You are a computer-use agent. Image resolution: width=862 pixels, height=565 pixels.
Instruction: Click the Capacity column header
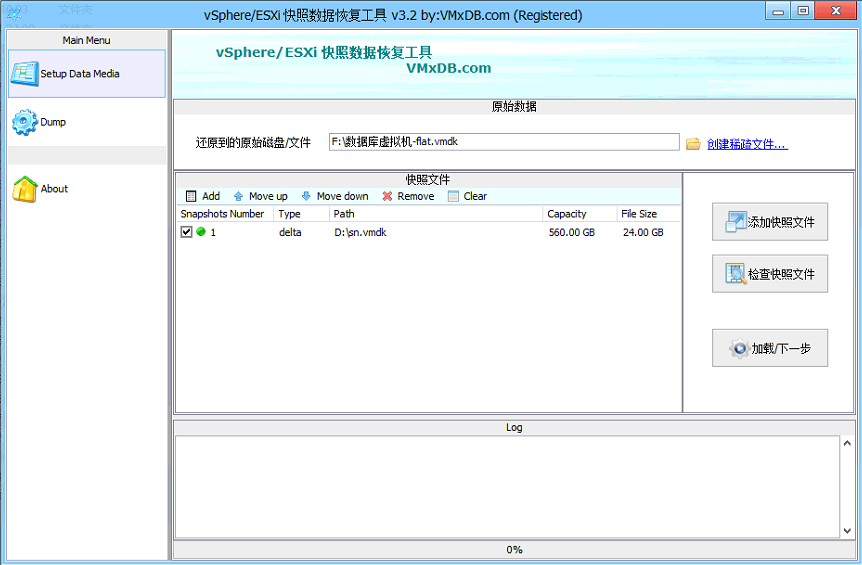pyautogui.click(x=580, y=214)
